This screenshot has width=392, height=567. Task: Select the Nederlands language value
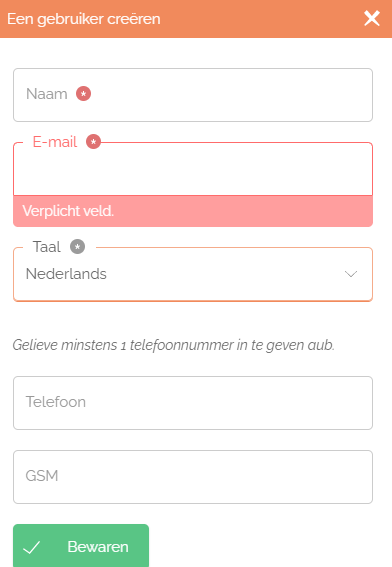tap(66, 274)
